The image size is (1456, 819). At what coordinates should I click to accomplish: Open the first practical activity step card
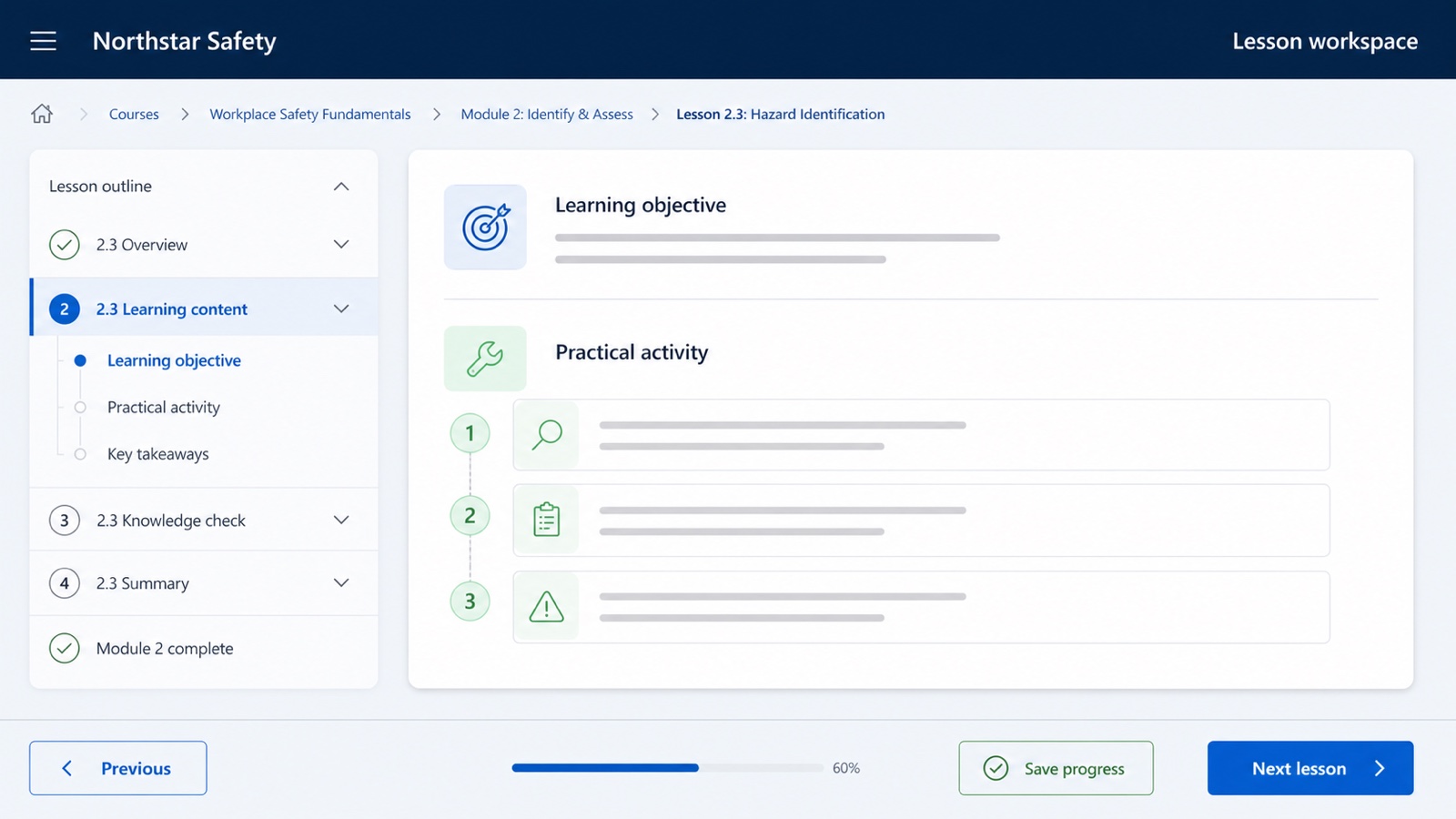point(921,435)
